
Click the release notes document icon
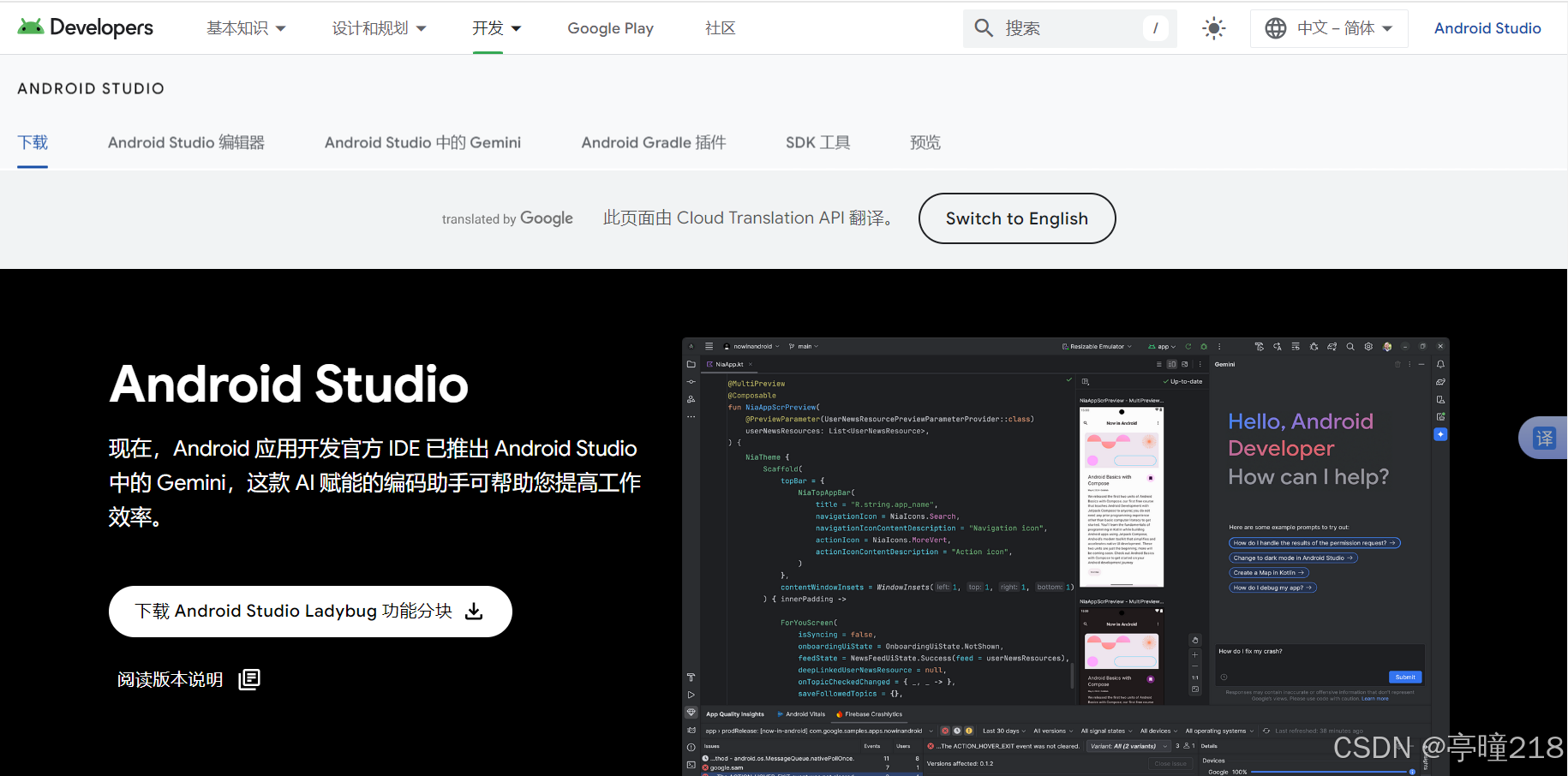click(249, 679)
